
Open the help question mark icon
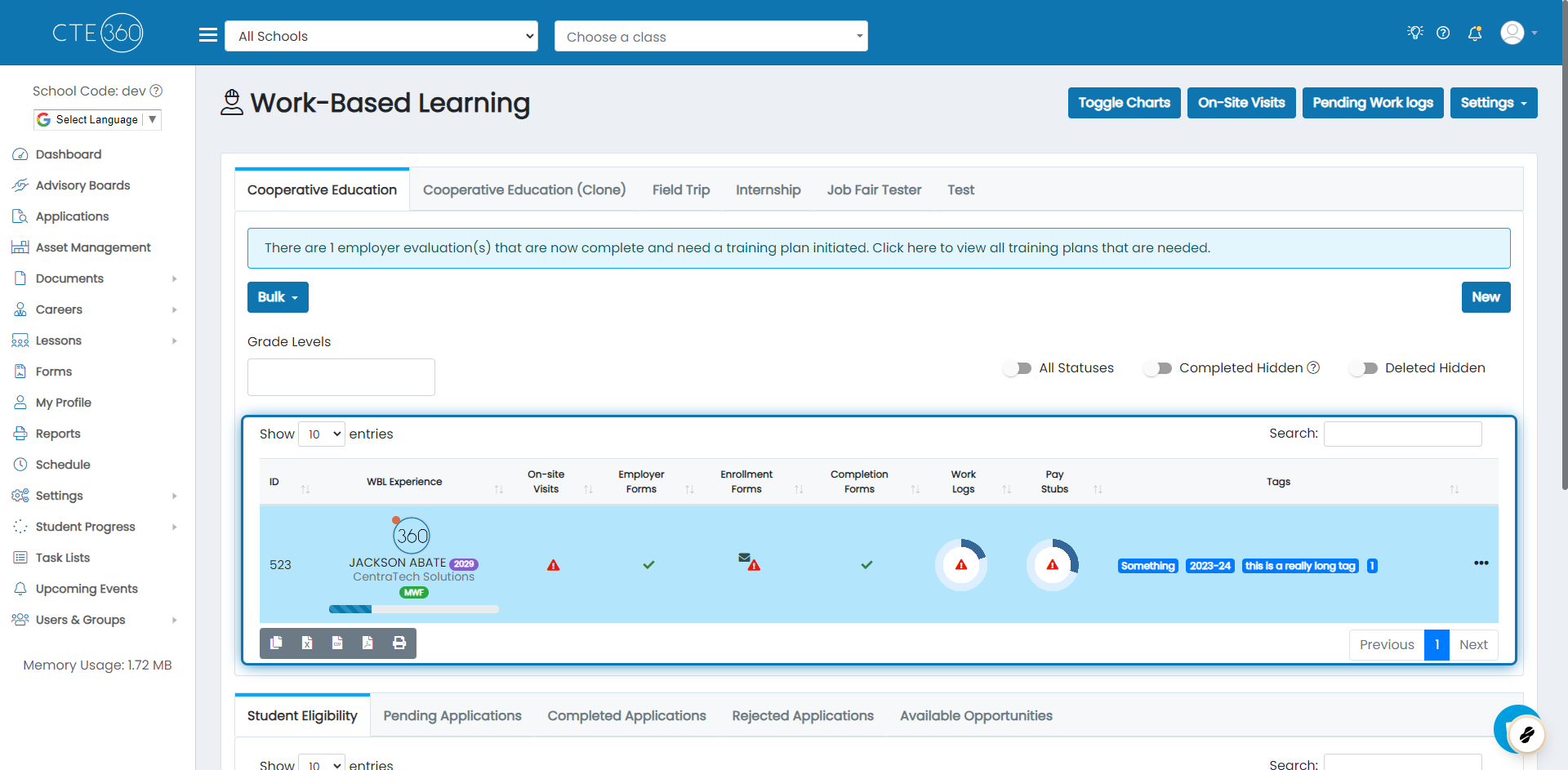pyautogui.click(x=1443, y=33)
